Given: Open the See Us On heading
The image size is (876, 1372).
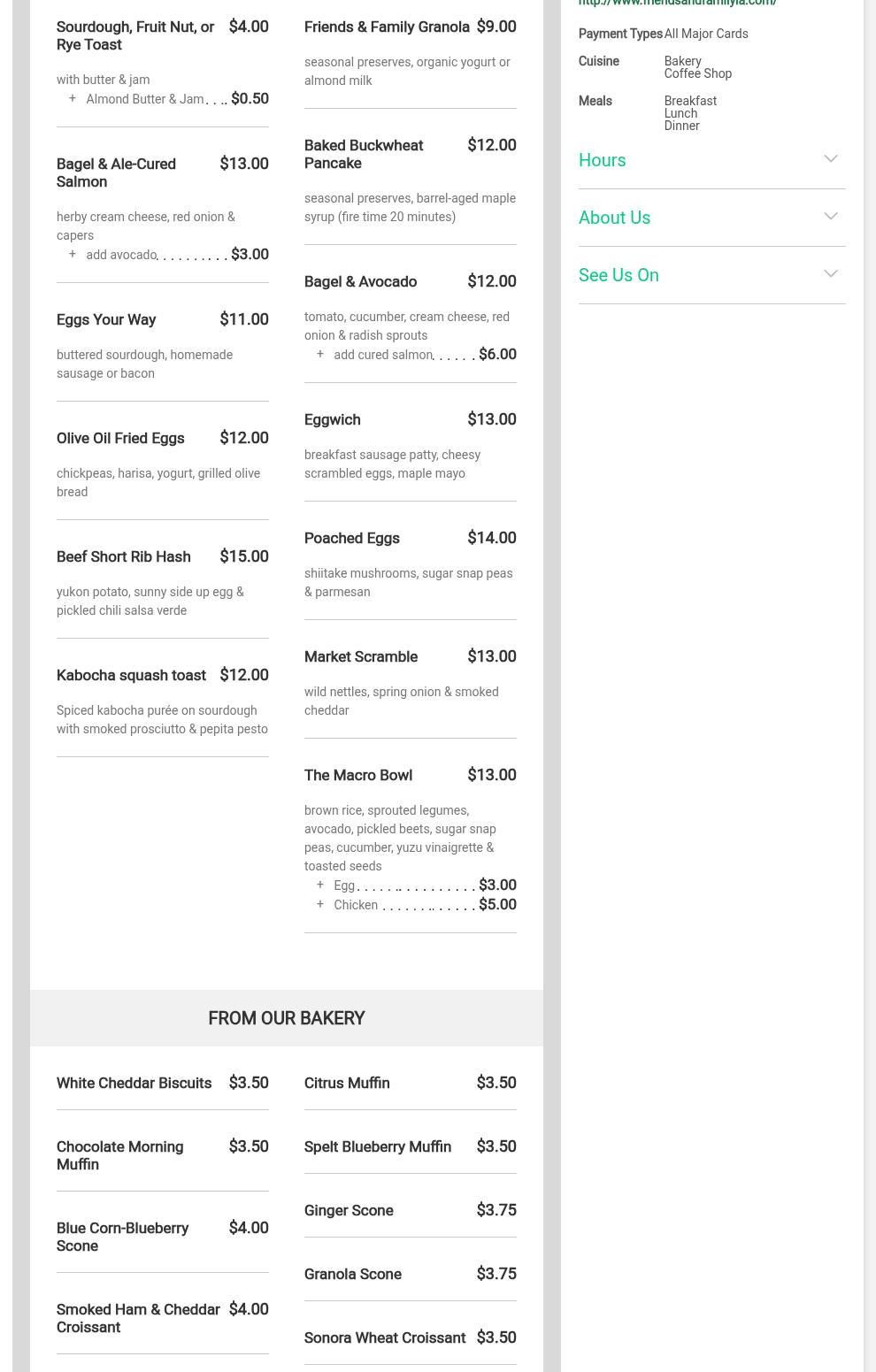Looking at the screenshot, I should [x=619, y=275].
